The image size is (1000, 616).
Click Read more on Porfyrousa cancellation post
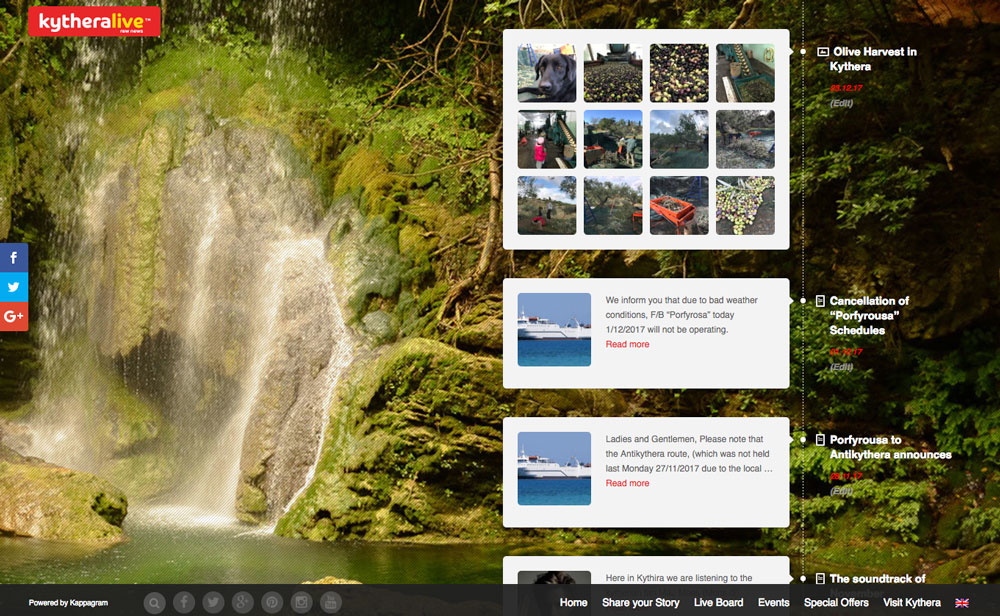click(x=627, y=344)
